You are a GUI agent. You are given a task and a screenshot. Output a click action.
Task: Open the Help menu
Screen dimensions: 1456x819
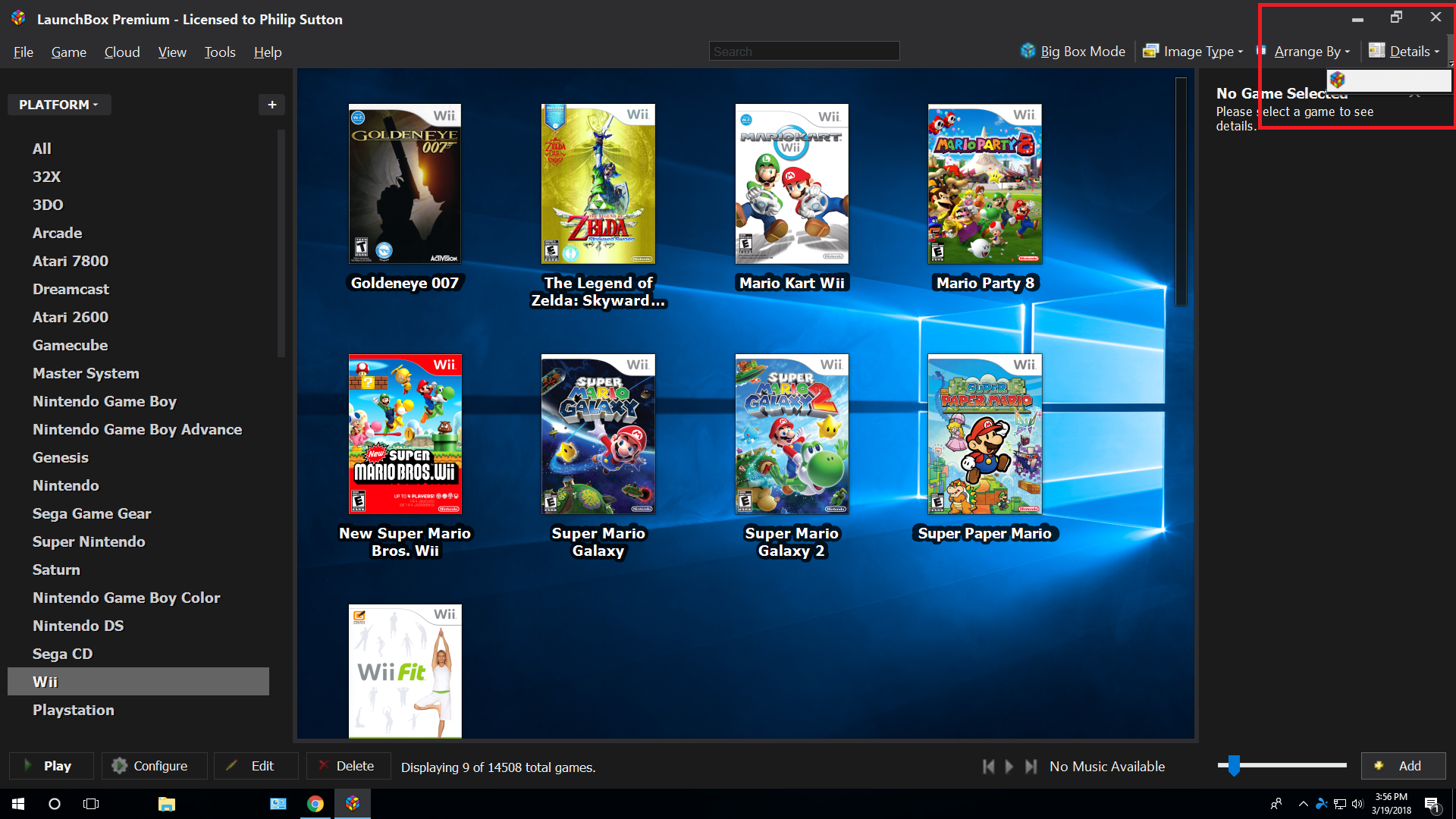[x=268, y=52]
